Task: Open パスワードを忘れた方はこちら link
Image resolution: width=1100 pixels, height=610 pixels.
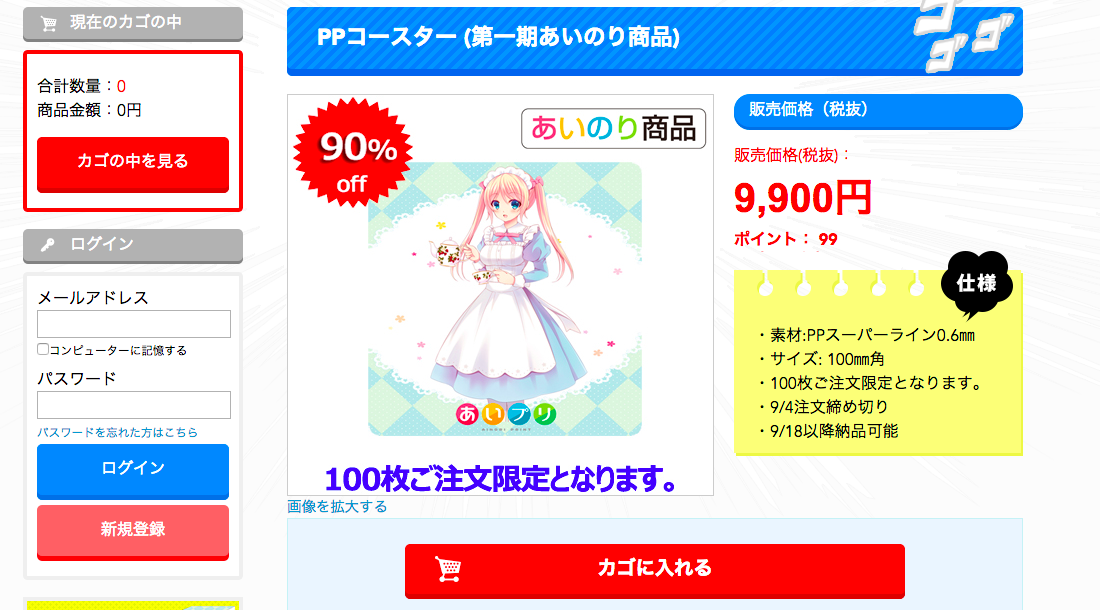Action: pyautogui.click(x=117, y=433)
